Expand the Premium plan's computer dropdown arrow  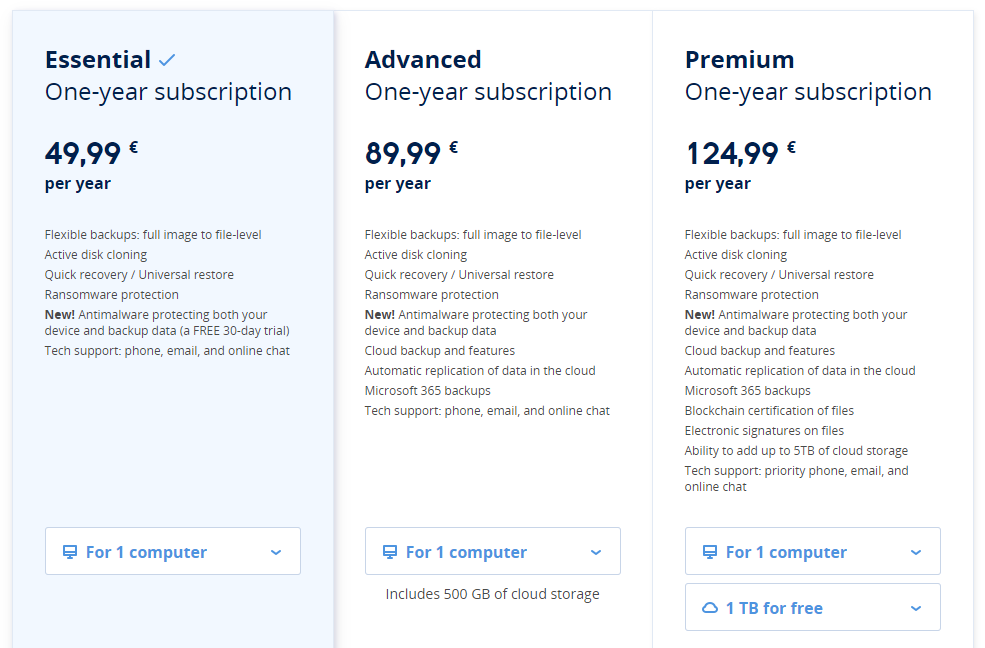pyautogui.click(x=916, y=552)
